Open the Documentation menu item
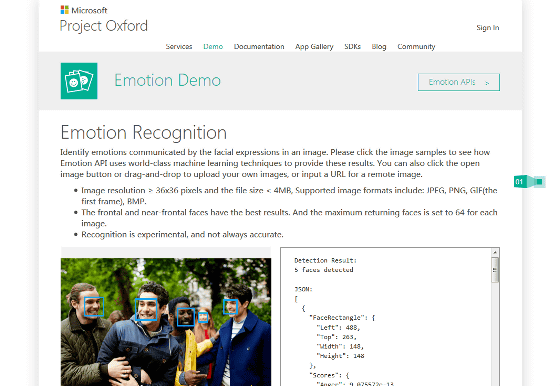 [x=259, y=46]
